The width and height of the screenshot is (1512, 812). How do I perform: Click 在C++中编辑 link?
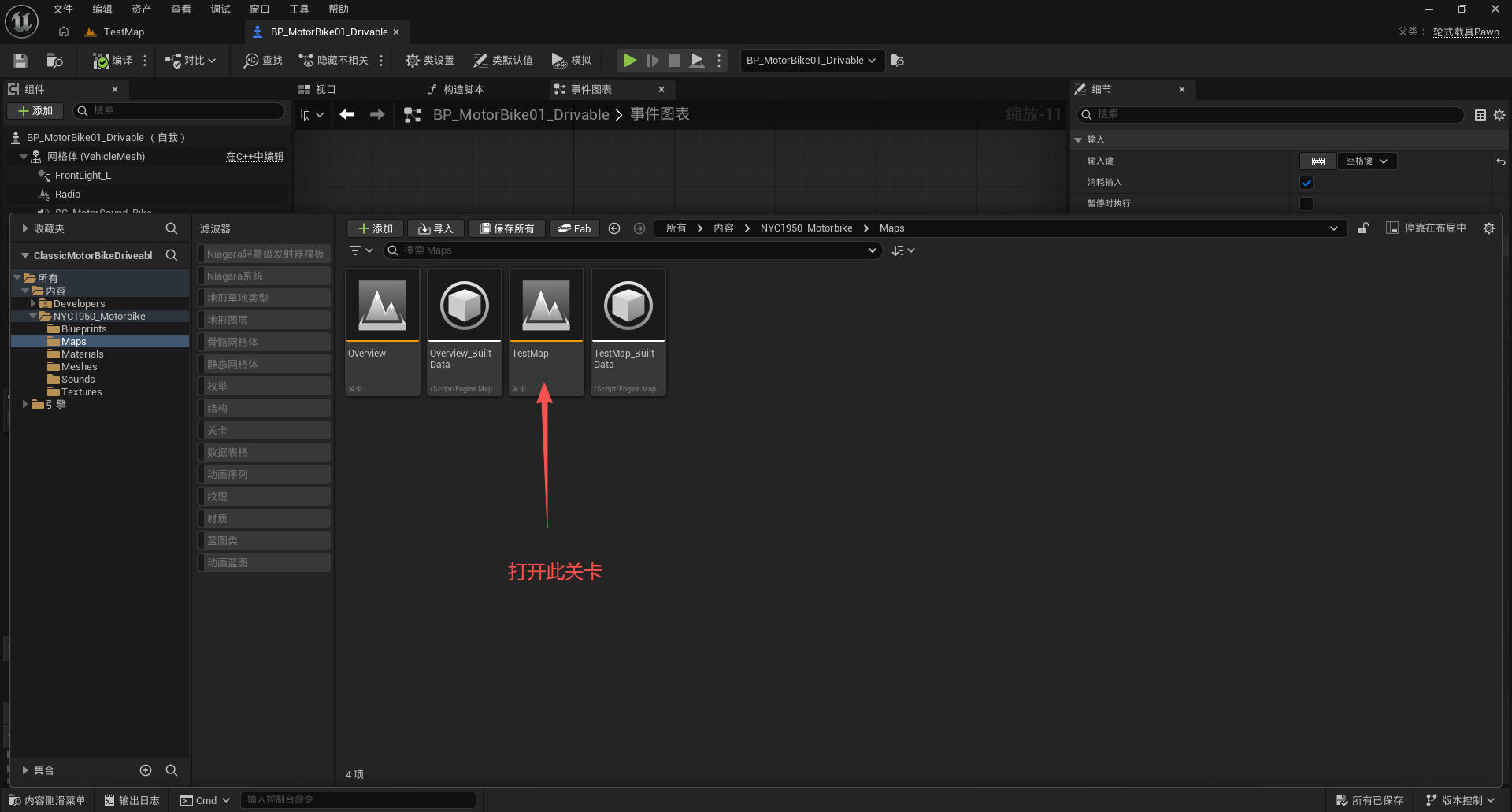254,157
